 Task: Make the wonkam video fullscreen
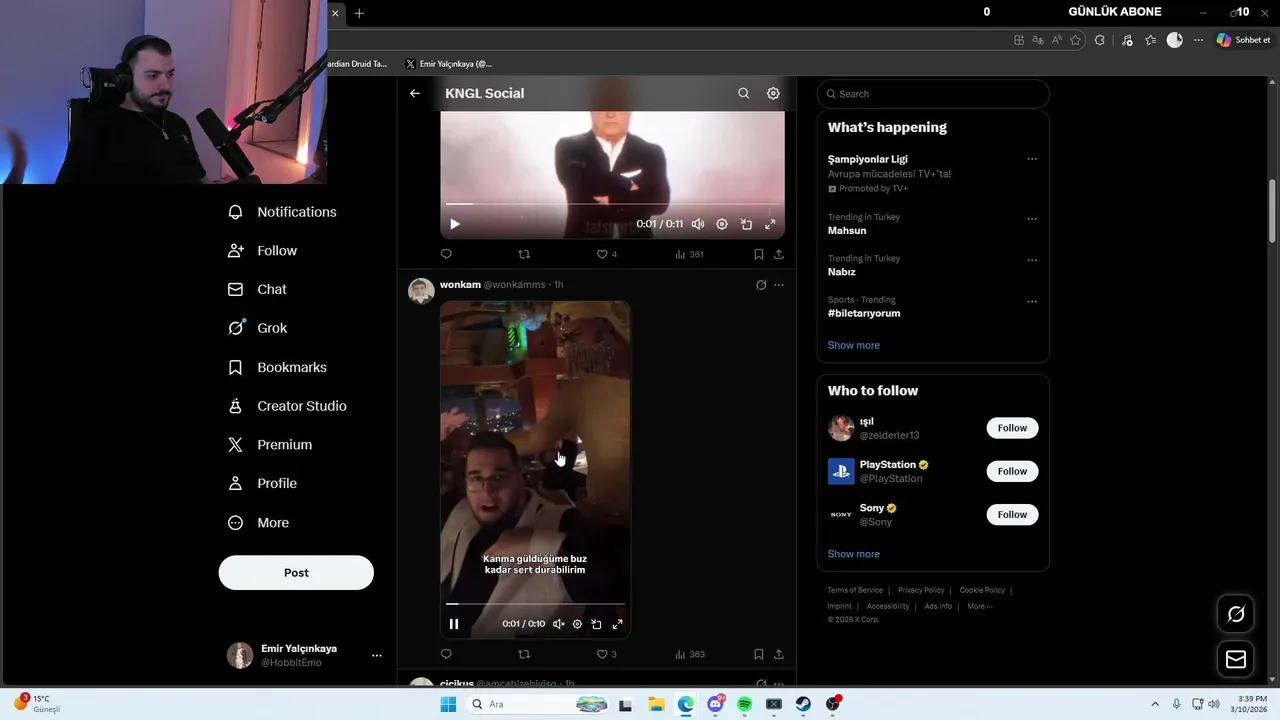[617, 624]
